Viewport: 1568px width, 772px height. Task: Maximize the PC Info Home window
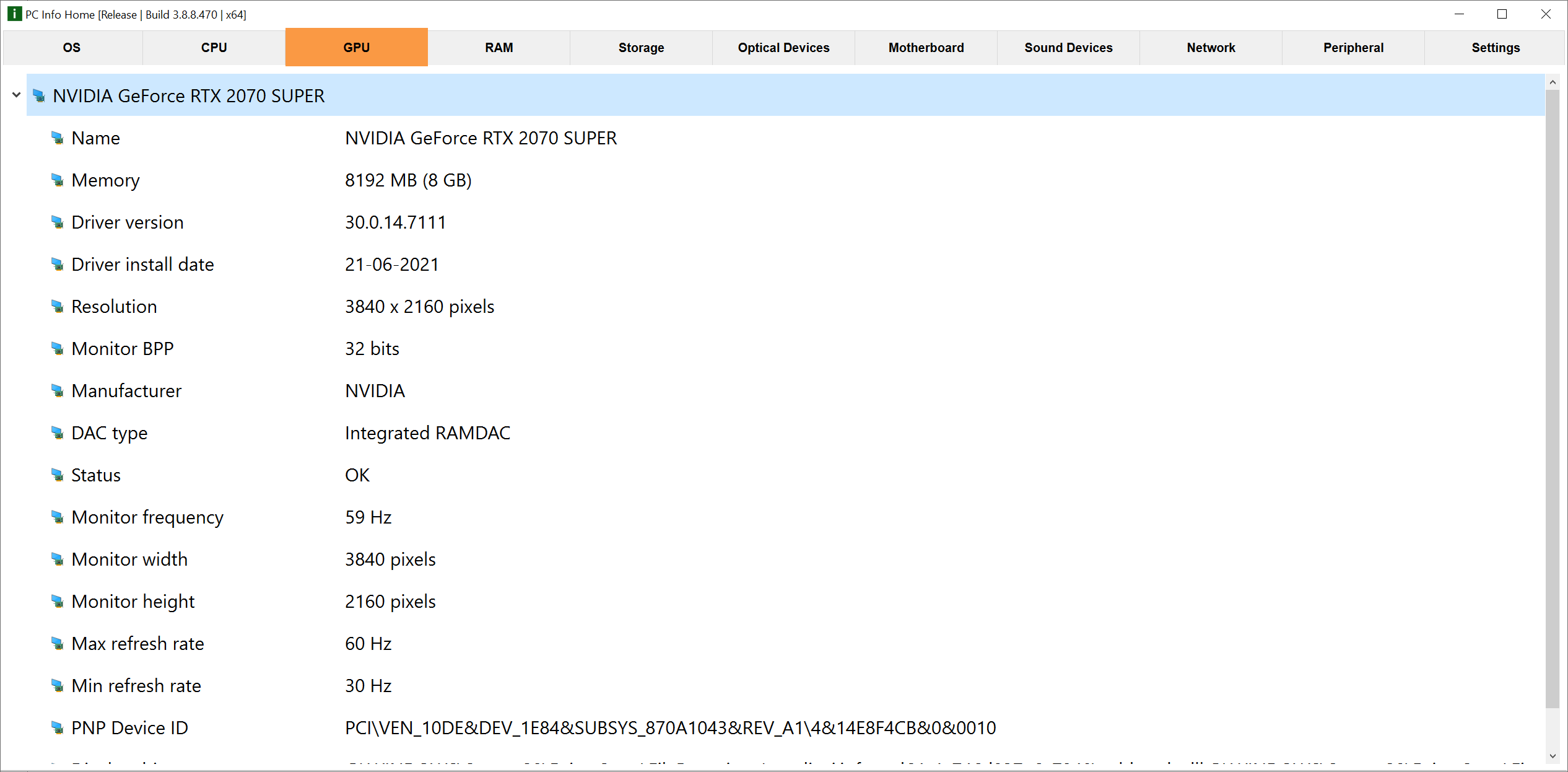(1502, 14)
